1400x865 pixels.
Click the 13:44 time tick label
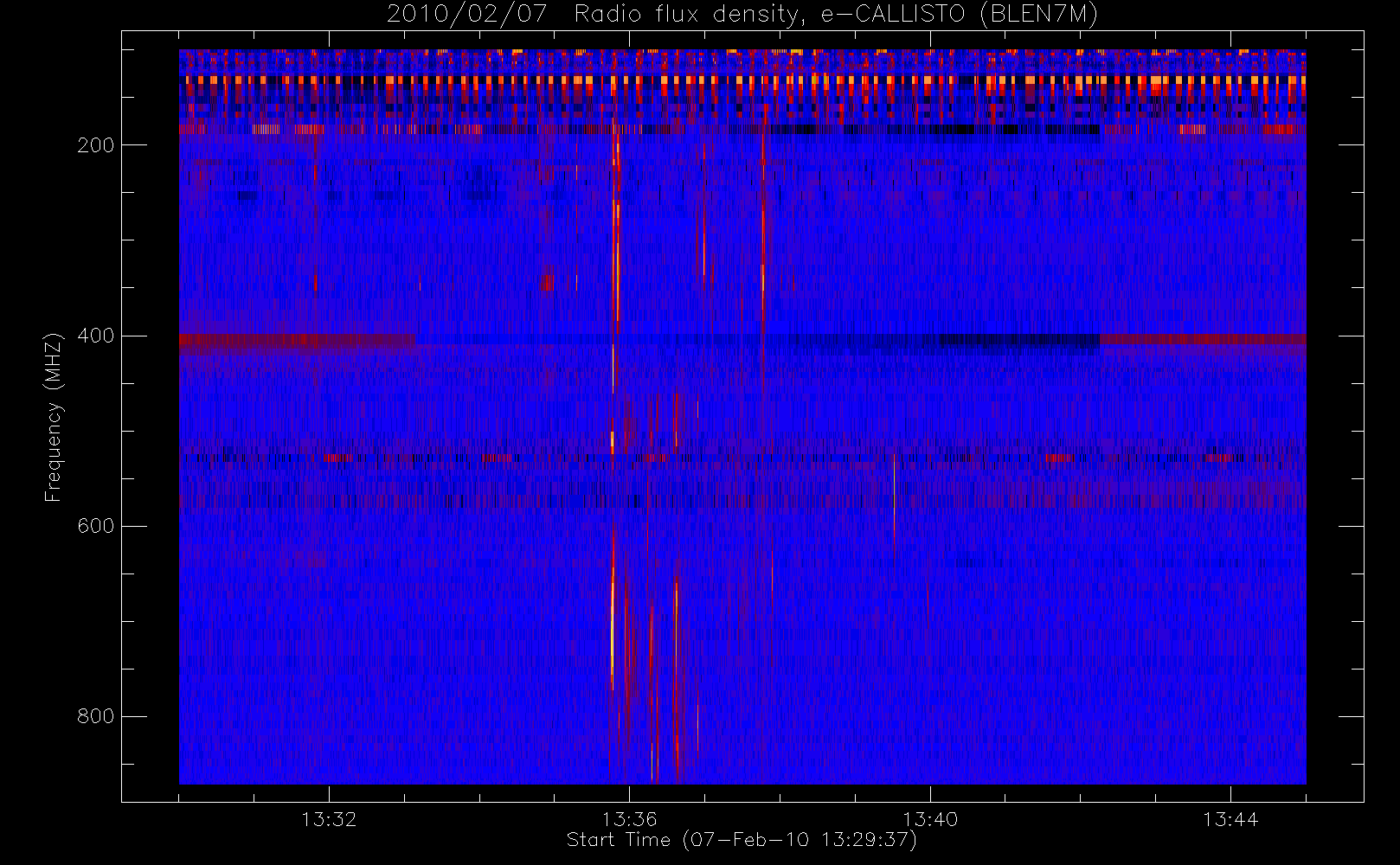coord(1230,819)
